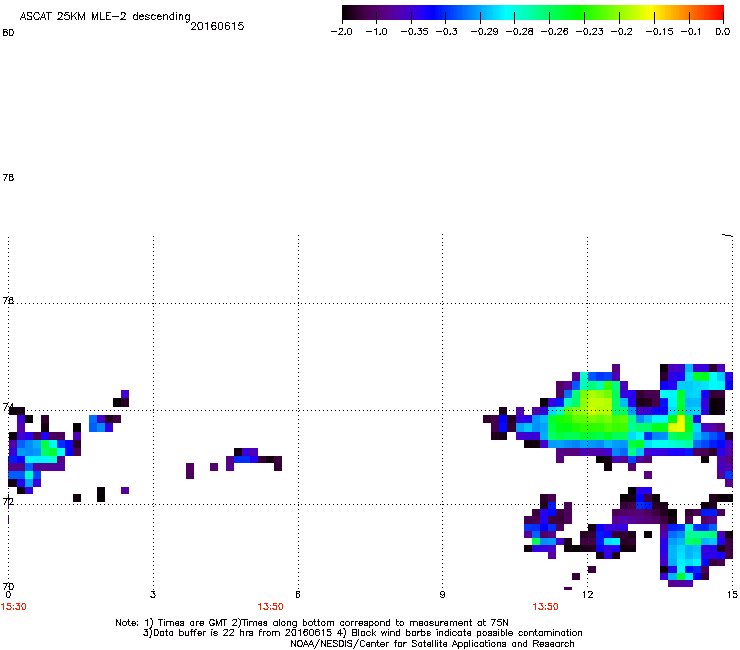The image size is (740, 650).
Task: Click the '-0.28' colorbar label
Action: [x=519, y=32]
